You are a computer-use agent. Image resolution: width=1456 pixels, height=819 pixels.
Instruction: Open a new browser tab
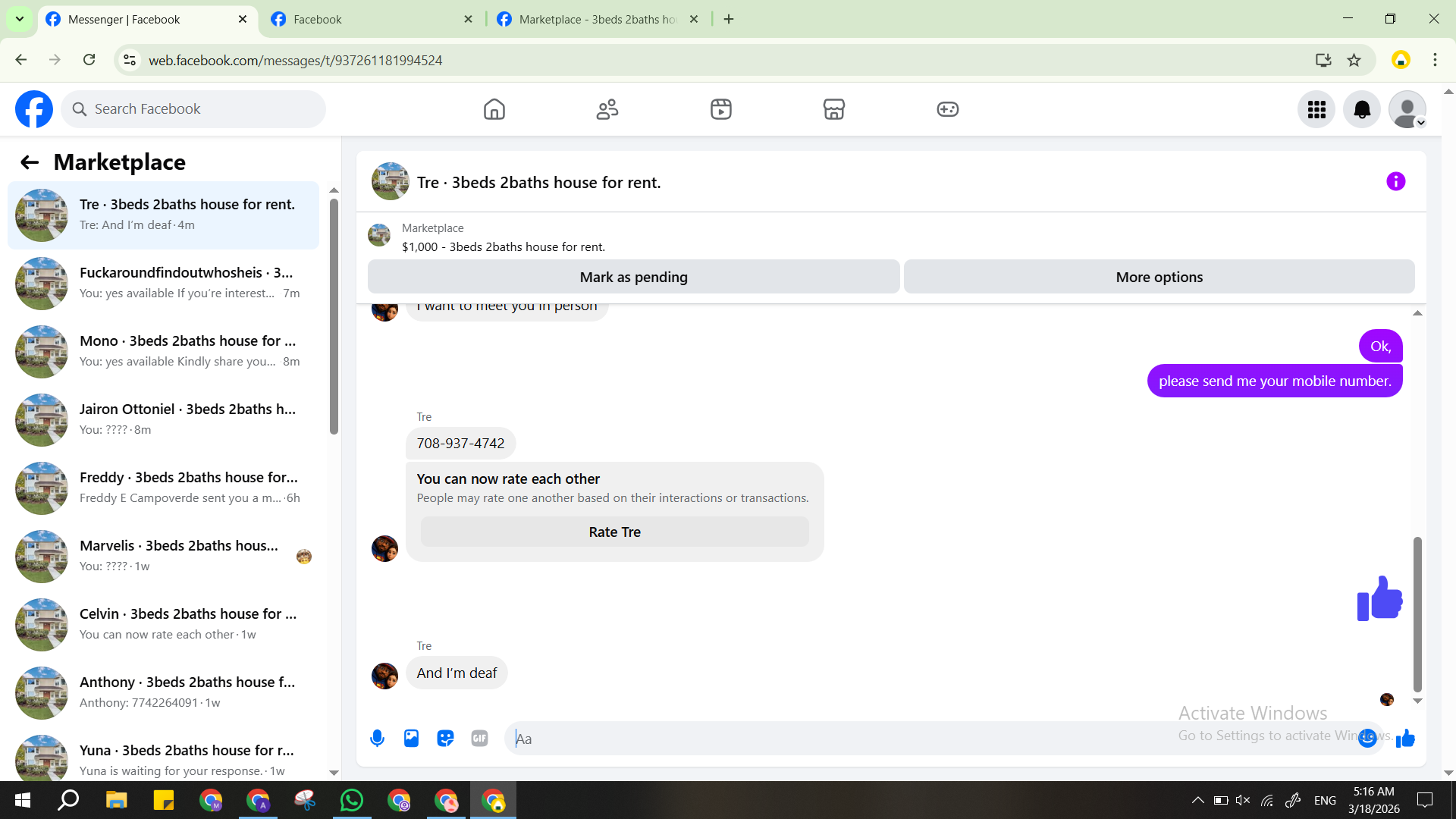point(729,20)
